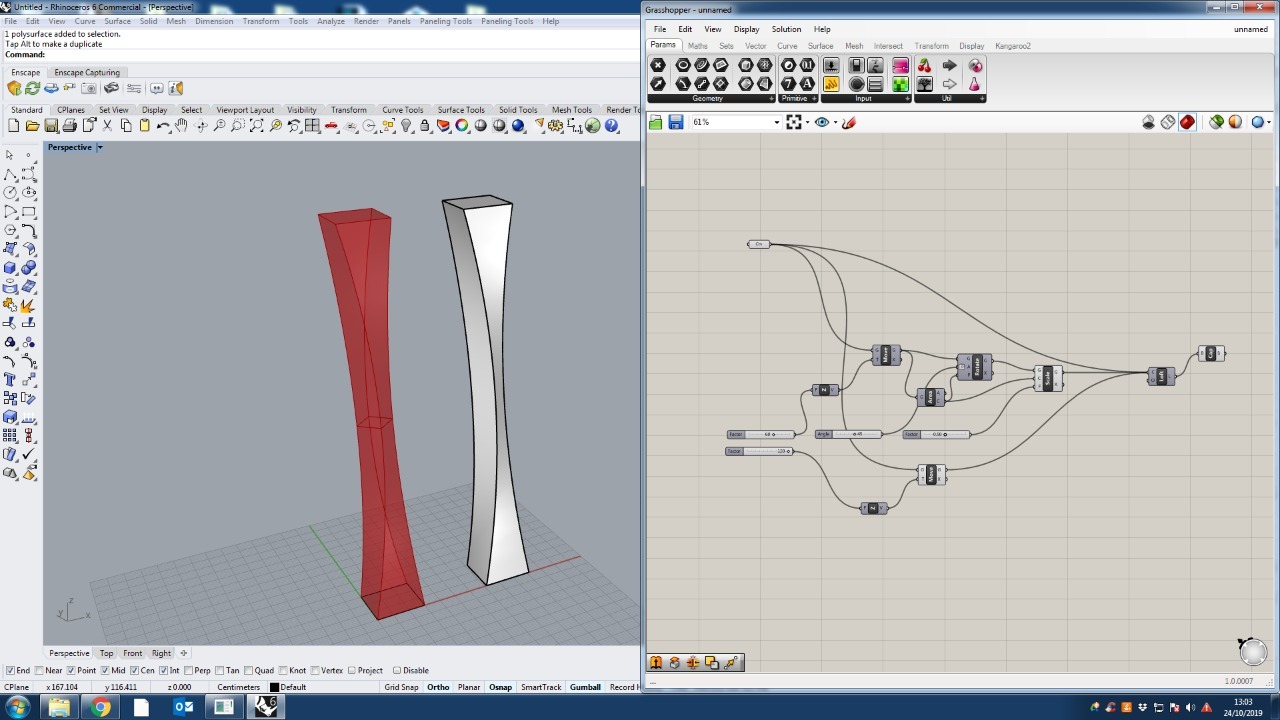The height and width of the screenshot is (720, 1280).
Task: Click the padlock Lock objects icon
Action: [424, 126]
